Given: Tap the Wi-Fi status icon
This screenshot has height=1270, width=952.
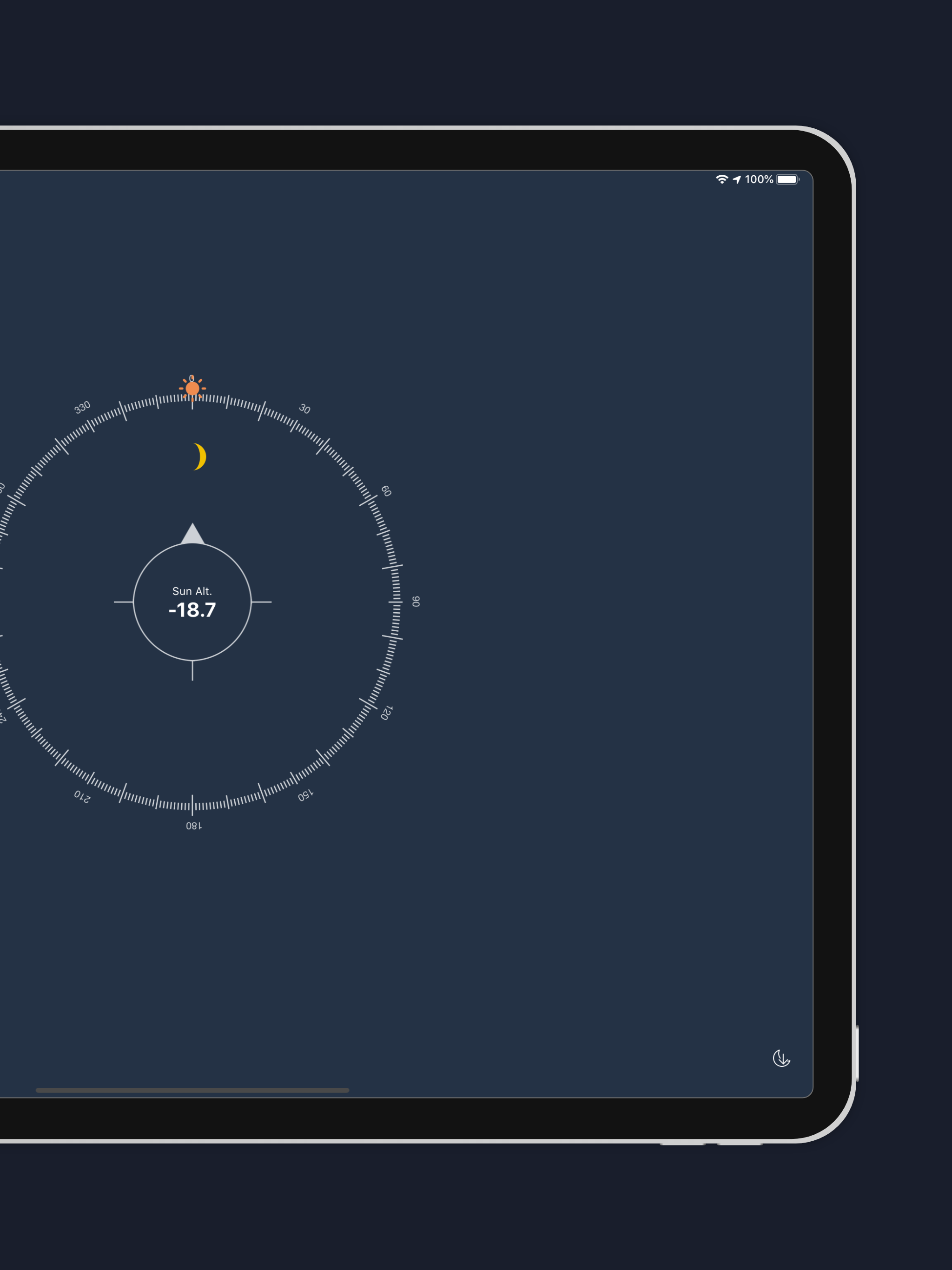Looking at the screenshot, I should (x=722, y=180).
